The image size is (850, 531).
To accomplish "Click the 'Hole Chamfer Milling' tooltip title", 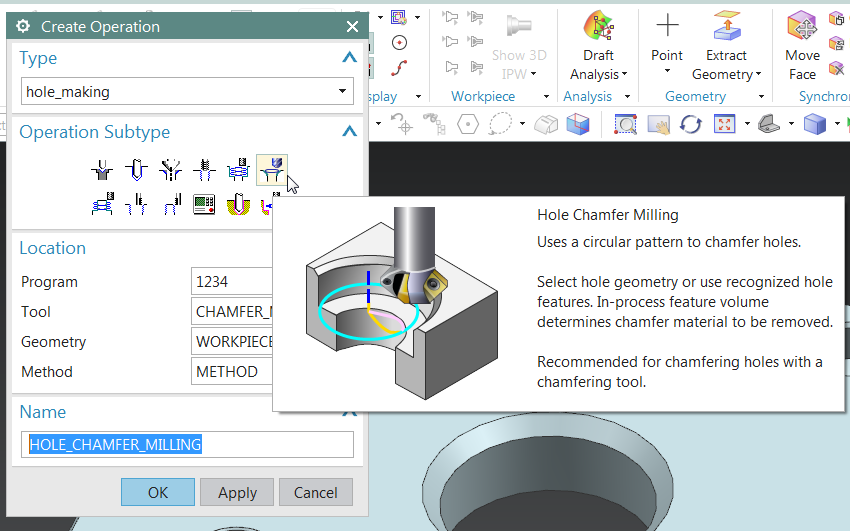I will (608, 215).
